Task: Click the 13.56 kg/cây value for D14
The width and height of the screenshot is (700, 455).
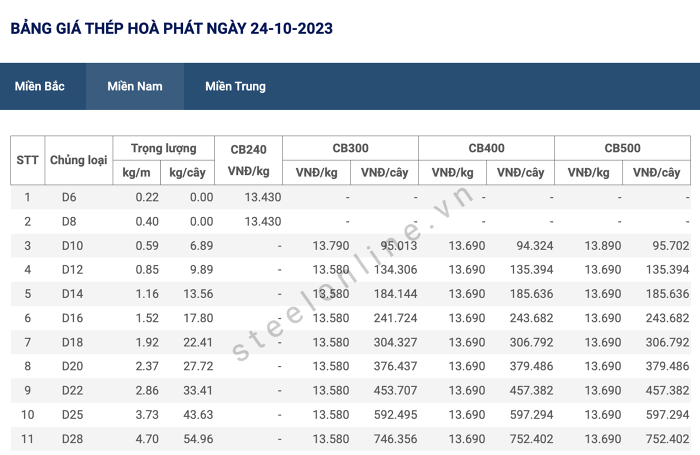Action: pos(198,294)
